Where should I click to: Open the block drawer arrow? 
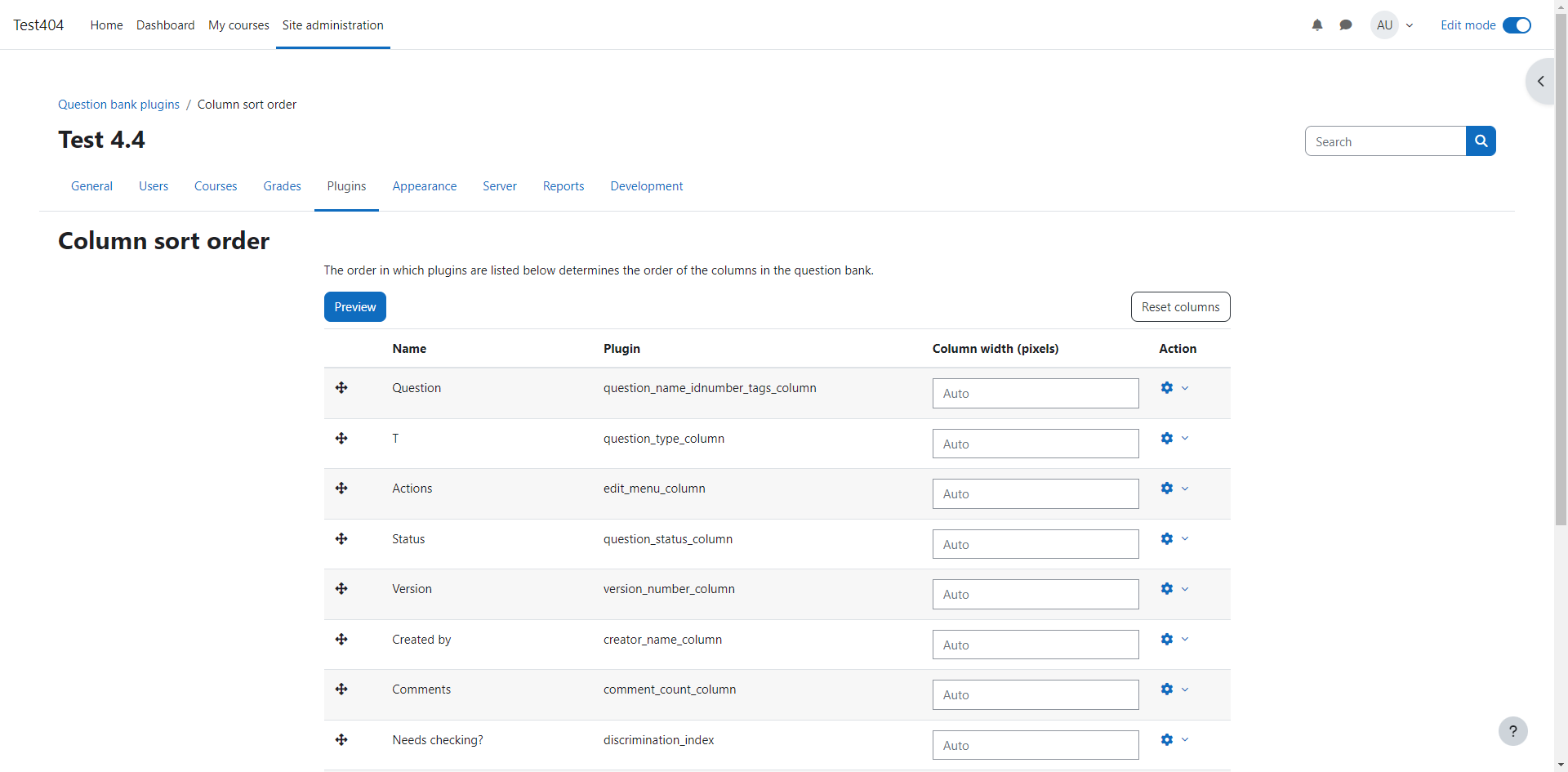tap(1540, 81)
